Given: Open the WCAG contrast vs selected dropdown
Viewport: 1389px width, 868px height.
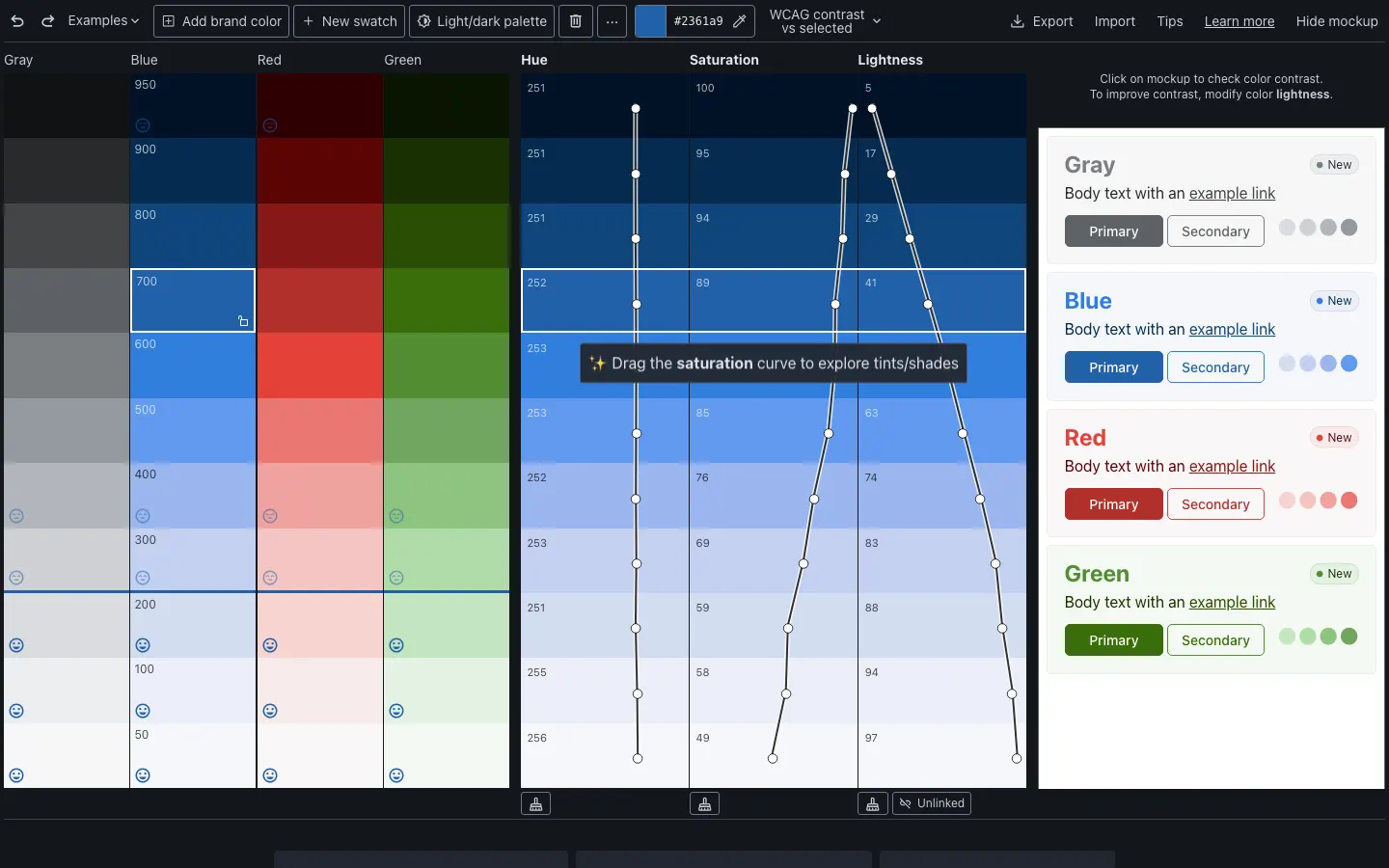Looking at the screenshot, I should (x=825, y=21).
